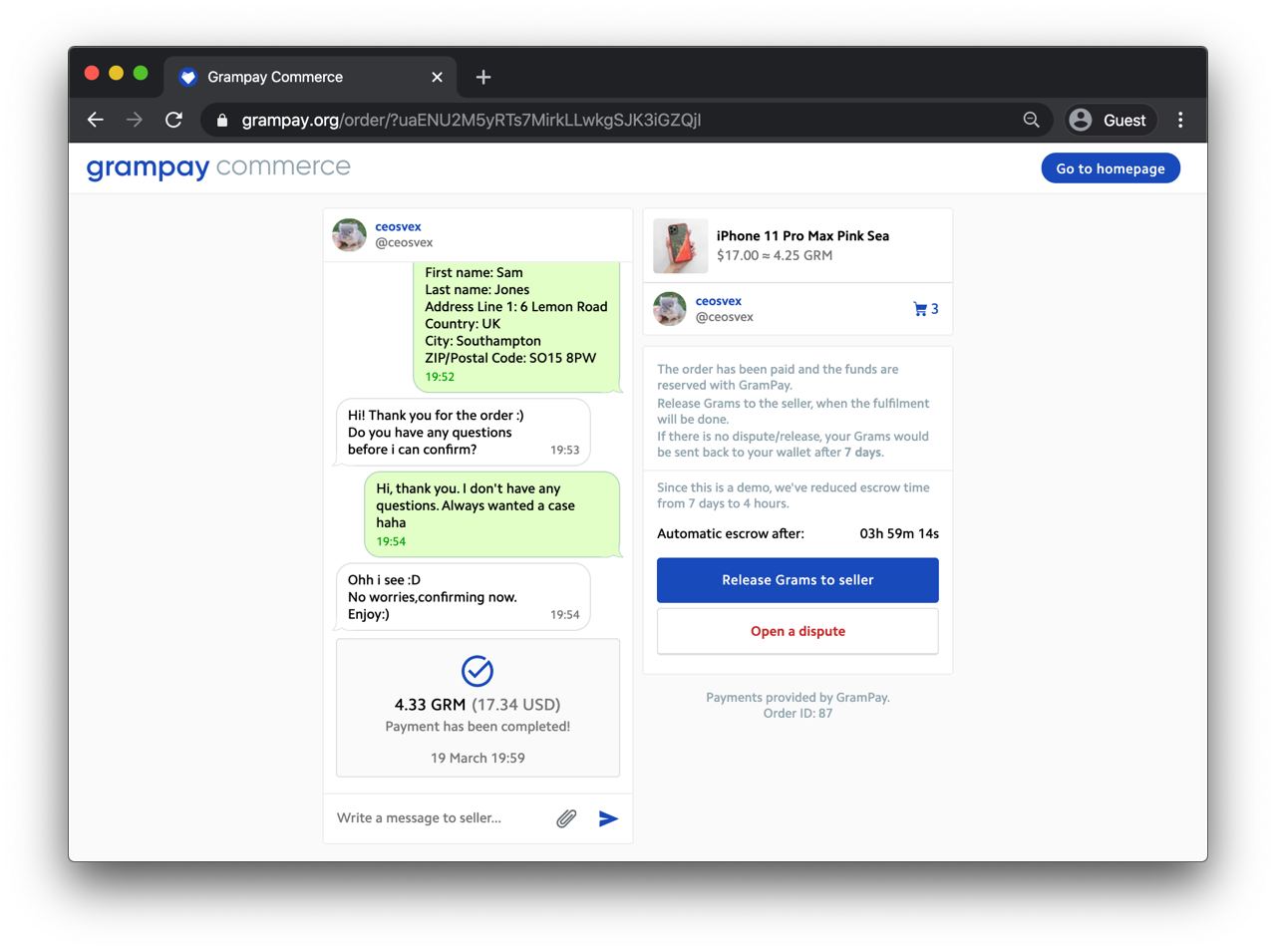Click the shipping address message bubble
The width and height of the screenshot is (1276, 952).
517,326
